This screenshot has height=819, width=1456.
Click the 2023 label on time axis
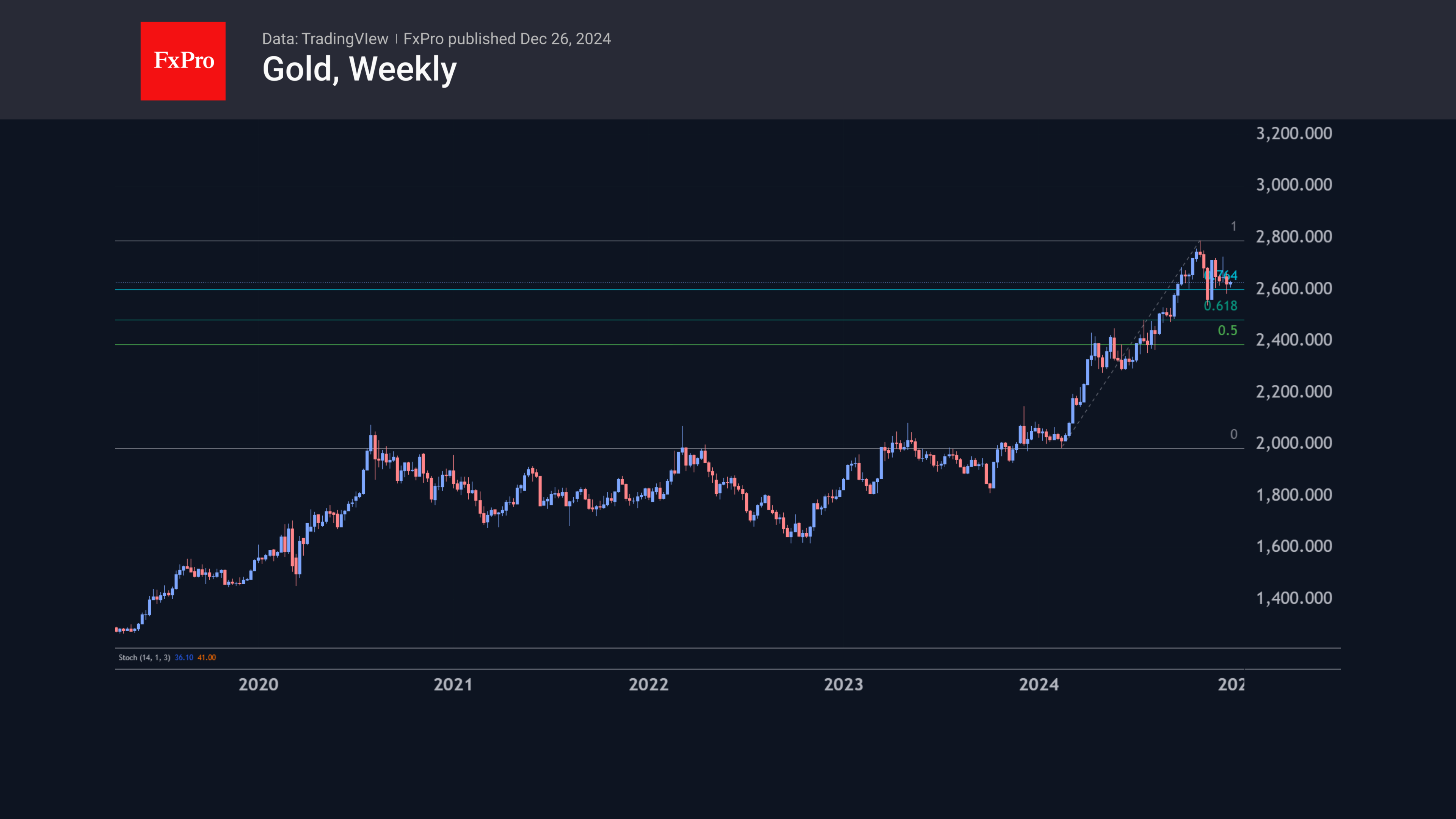coord(843,684)
